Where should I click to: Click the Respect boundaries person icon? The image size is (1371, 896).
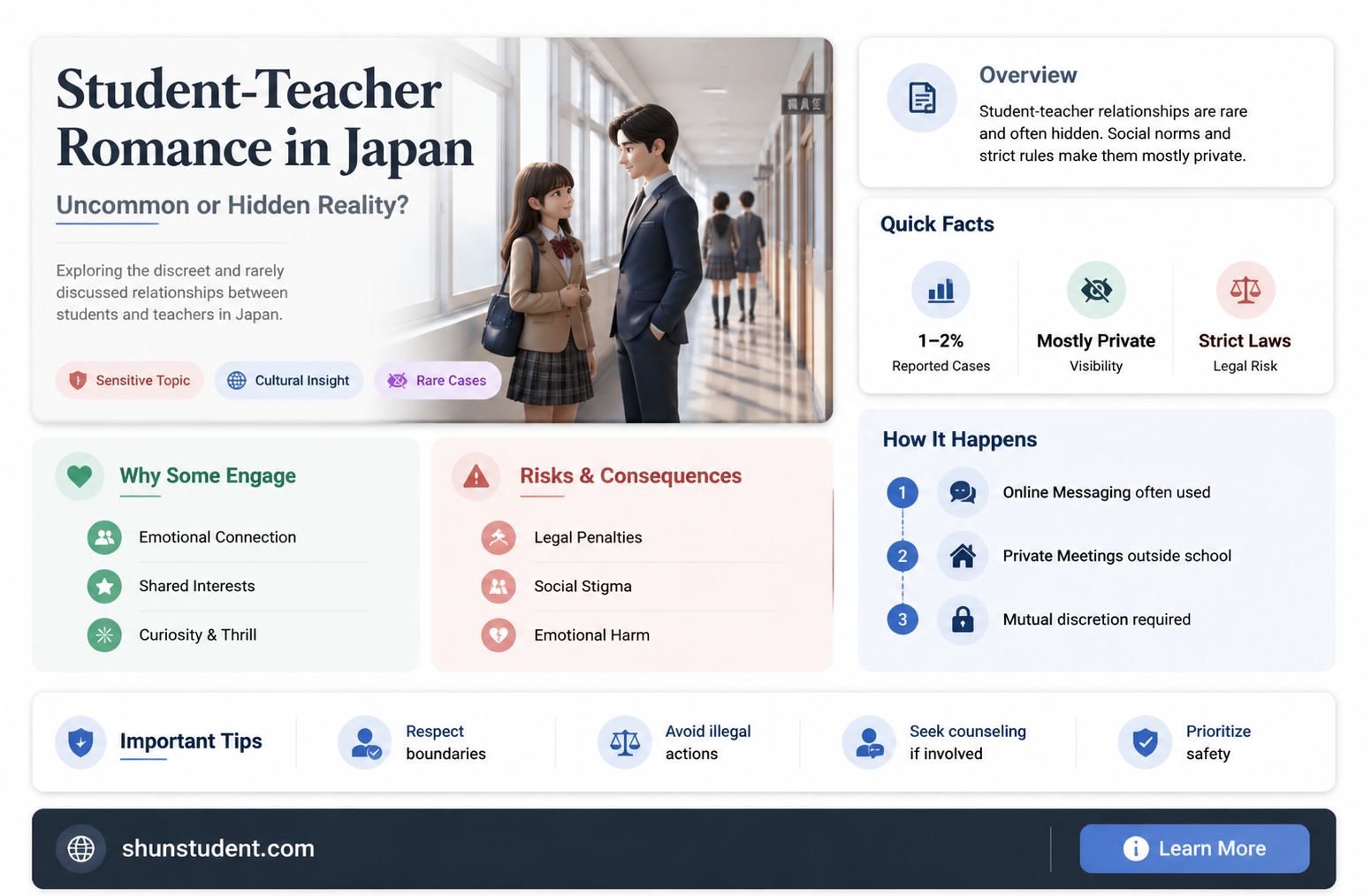pos(365,742)
